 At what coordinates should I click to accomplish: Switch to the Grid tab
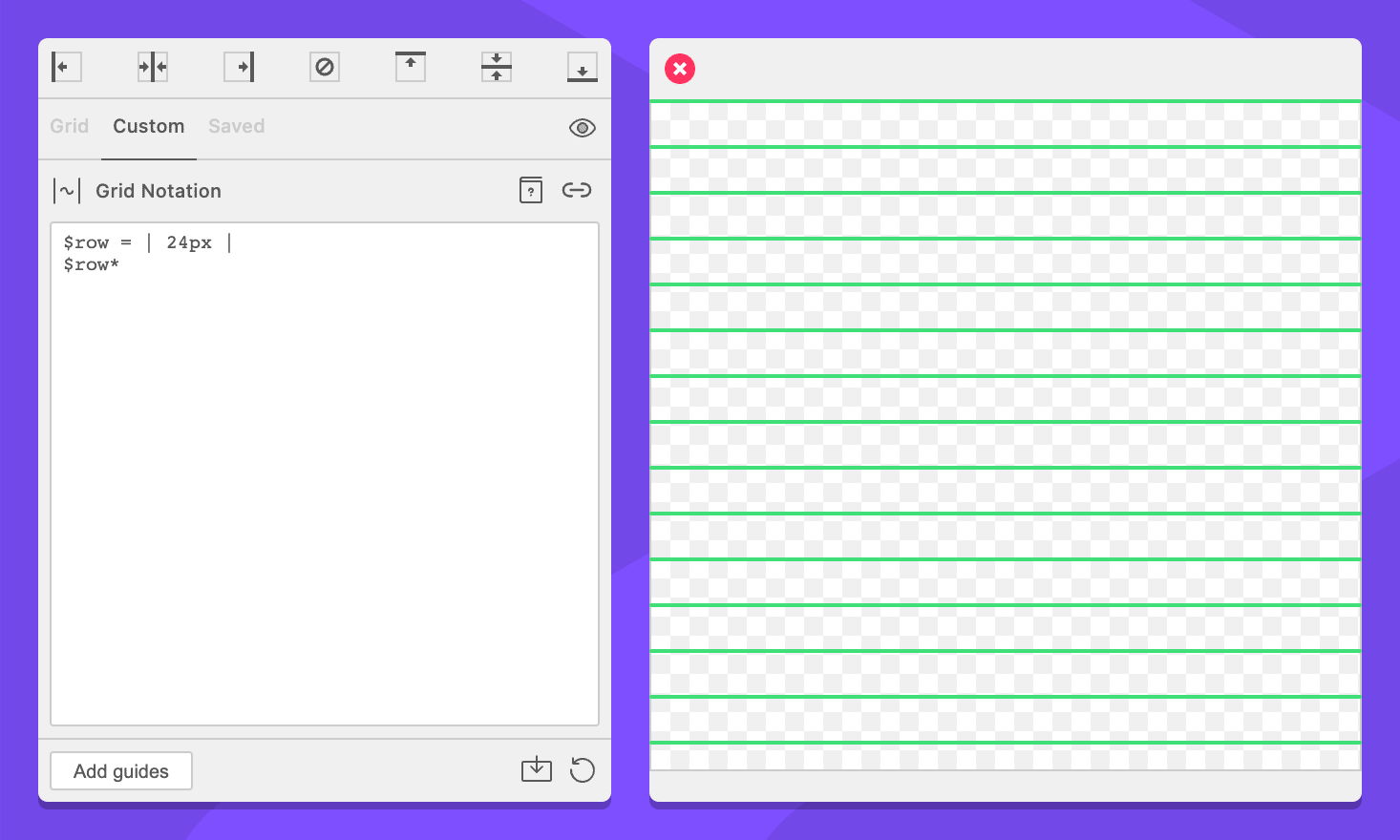[70, 126]
